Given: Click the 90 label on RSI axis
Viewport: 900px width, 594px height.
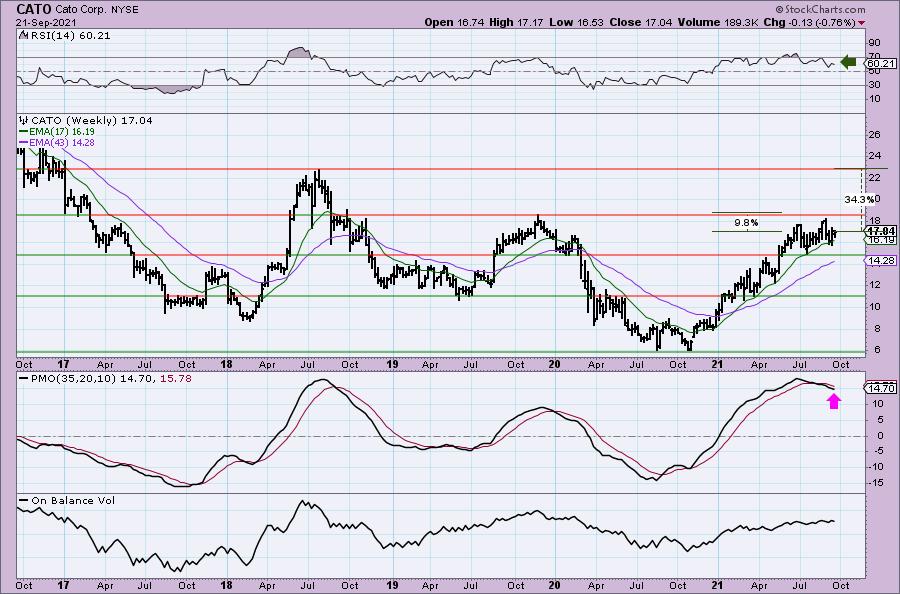Looking at the screenshot, I should click(x=875, y=42).
